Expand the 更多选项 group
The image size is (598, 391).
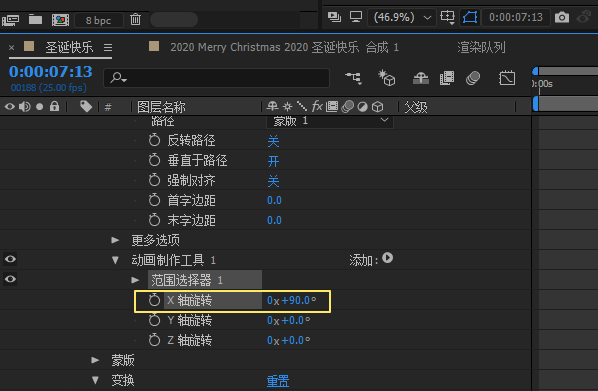point(115,240)
